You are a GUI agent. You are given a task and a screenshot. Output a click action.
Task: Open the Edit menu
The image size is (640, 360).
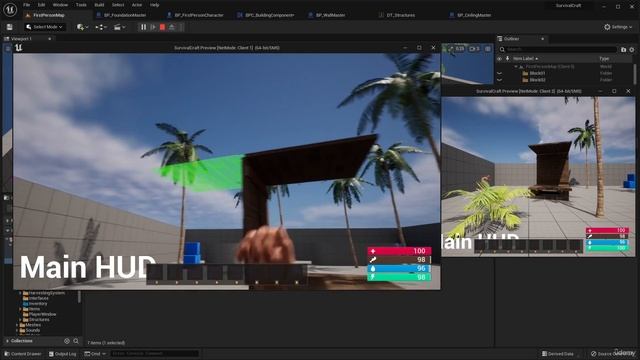(x=41, y=5)
